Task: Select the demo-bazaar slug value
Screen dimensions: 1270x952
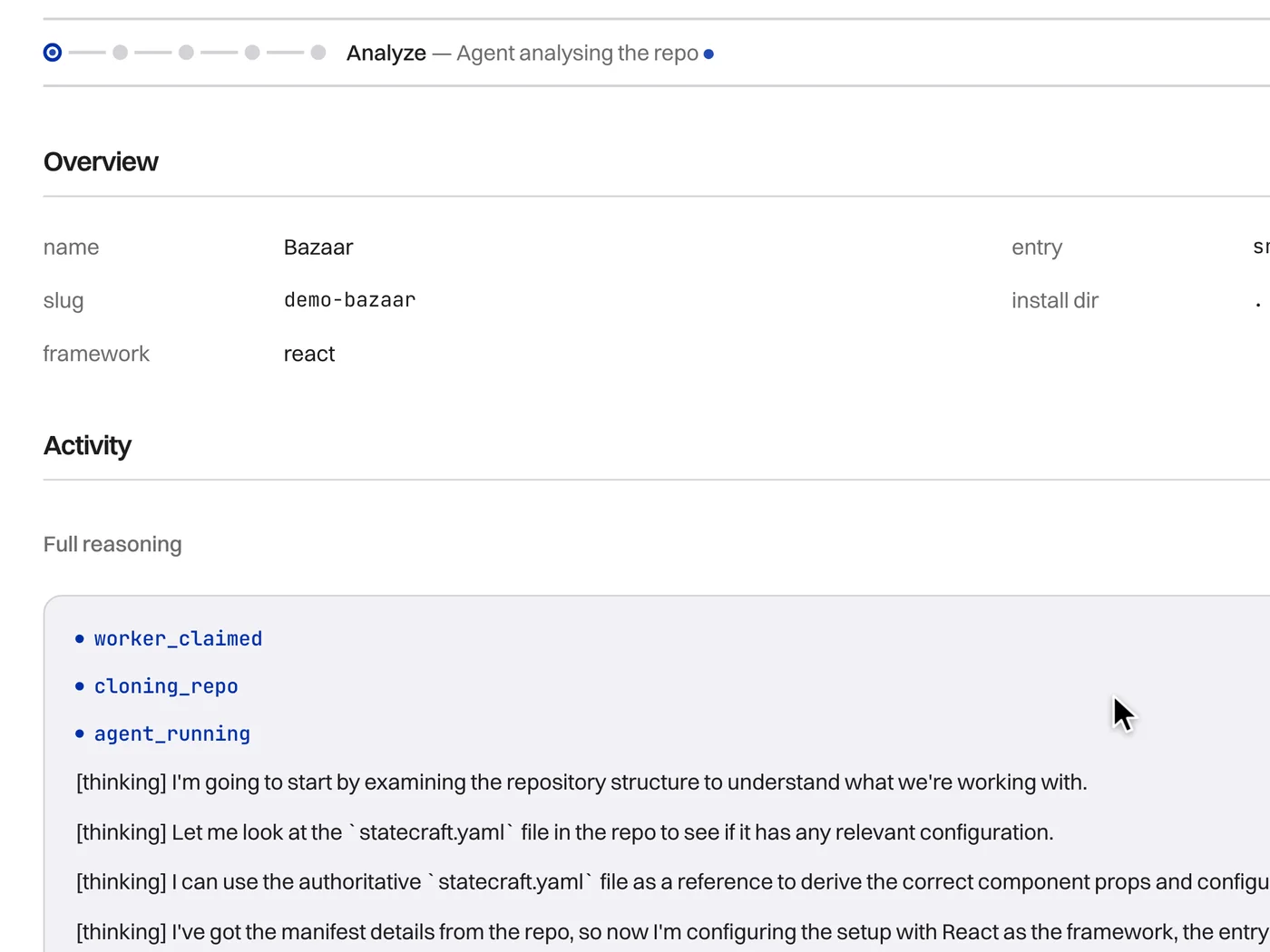Action: (350, 300)
